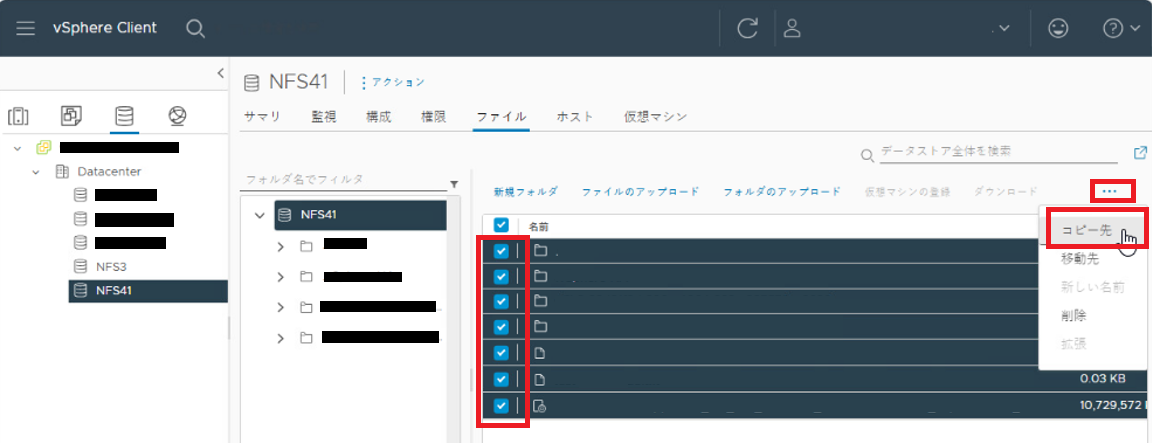
Task: Switch to VMs and Templates inventory icon
Action: [x=72, y=116]
